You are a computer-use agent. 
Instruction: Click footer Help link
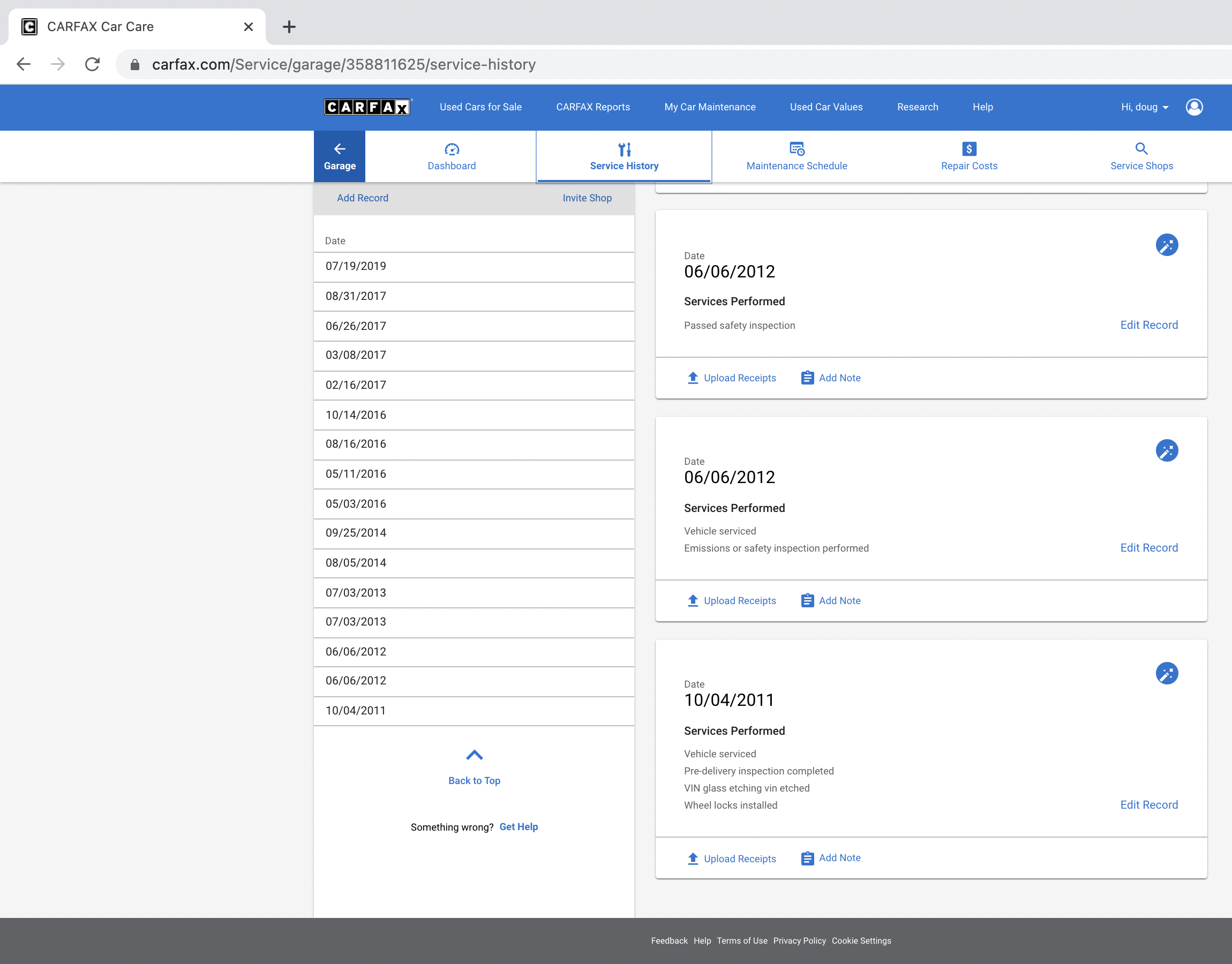[x=702, y=941]
